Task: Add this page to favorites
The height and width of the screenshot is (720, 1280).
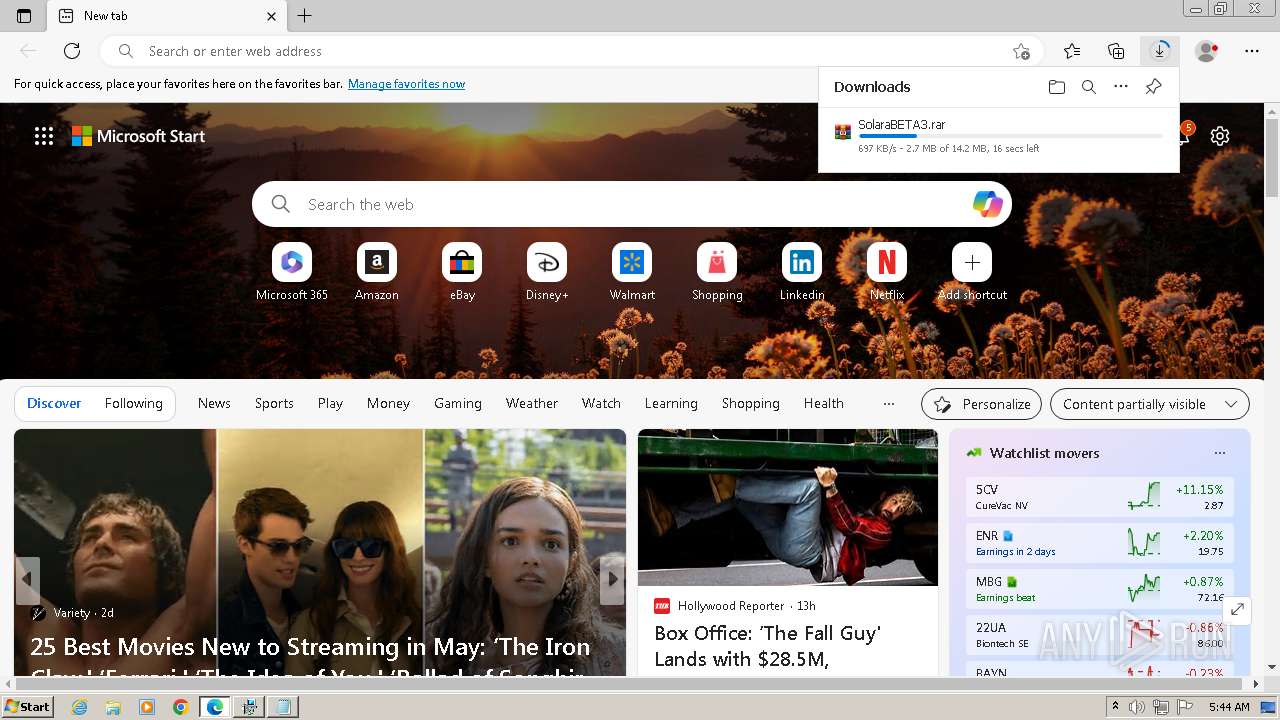Action: point(1021,51)
